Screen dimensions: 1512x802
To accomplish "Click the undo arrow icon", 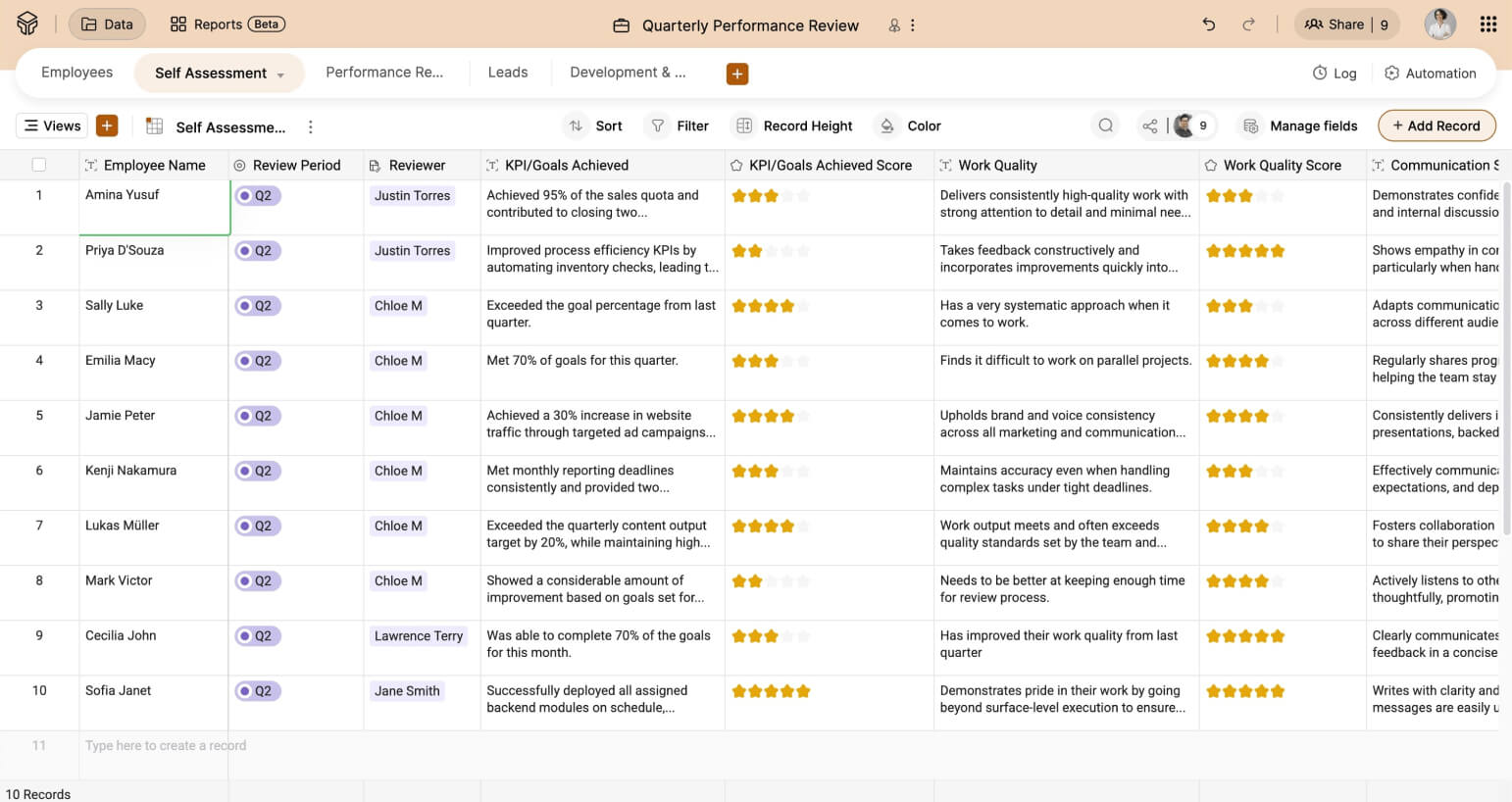I will [1208, 25].
